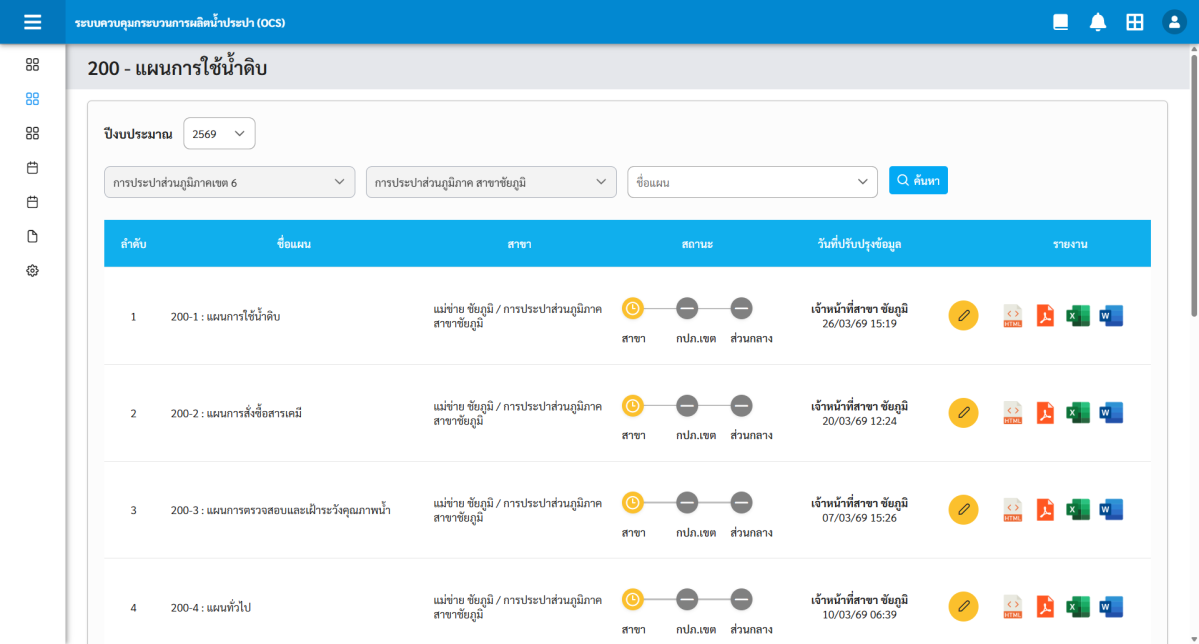Export Excel report for plan 200-3

[1078, 509]
